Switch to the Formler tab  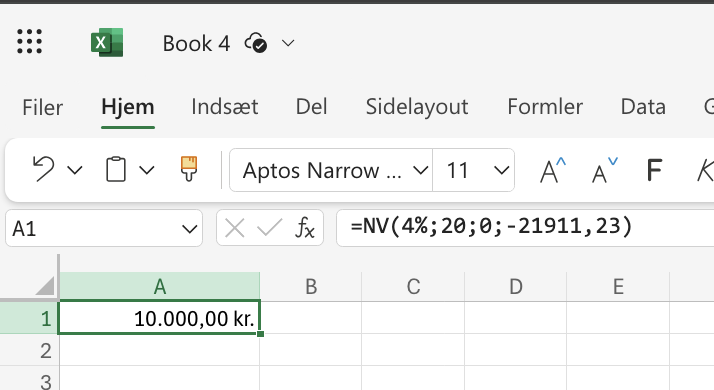pos(545,107)
